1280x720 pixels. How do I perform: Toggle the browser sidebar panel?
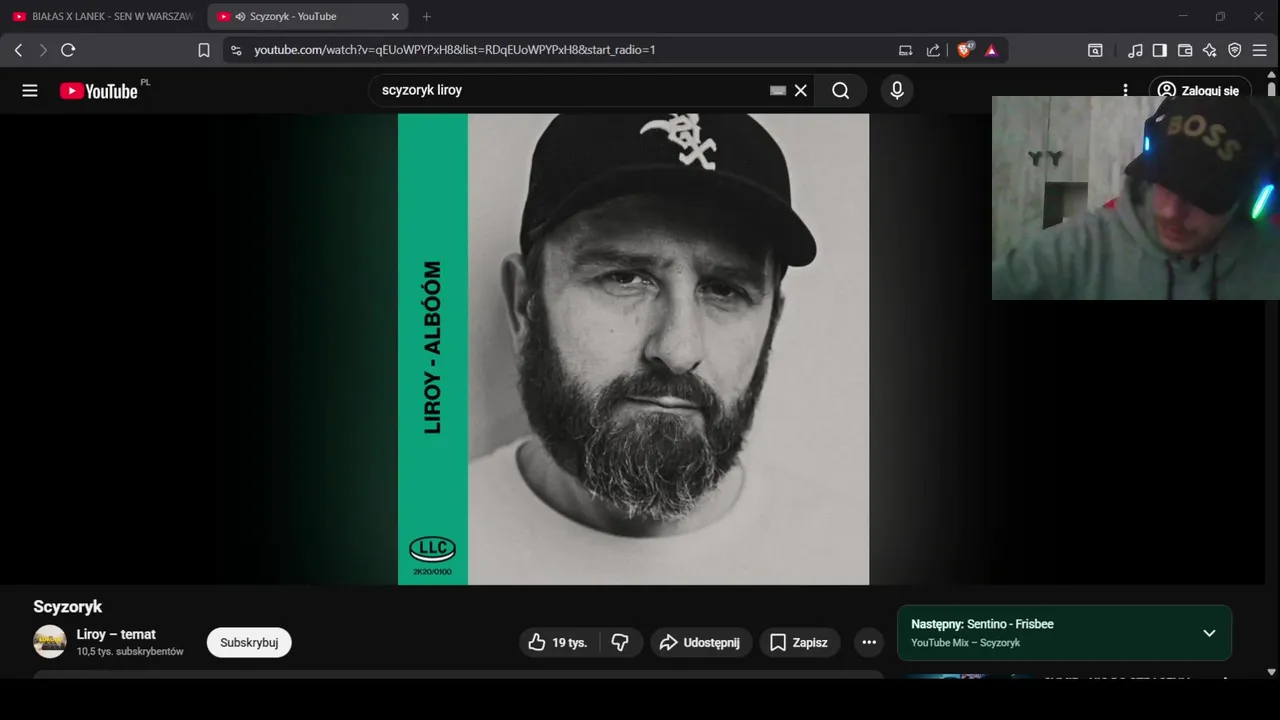[1160, 50]
